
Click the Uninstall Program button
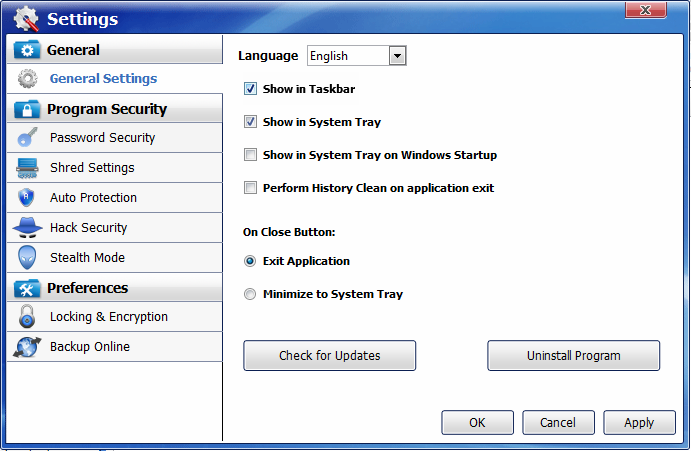coord(573,355)
